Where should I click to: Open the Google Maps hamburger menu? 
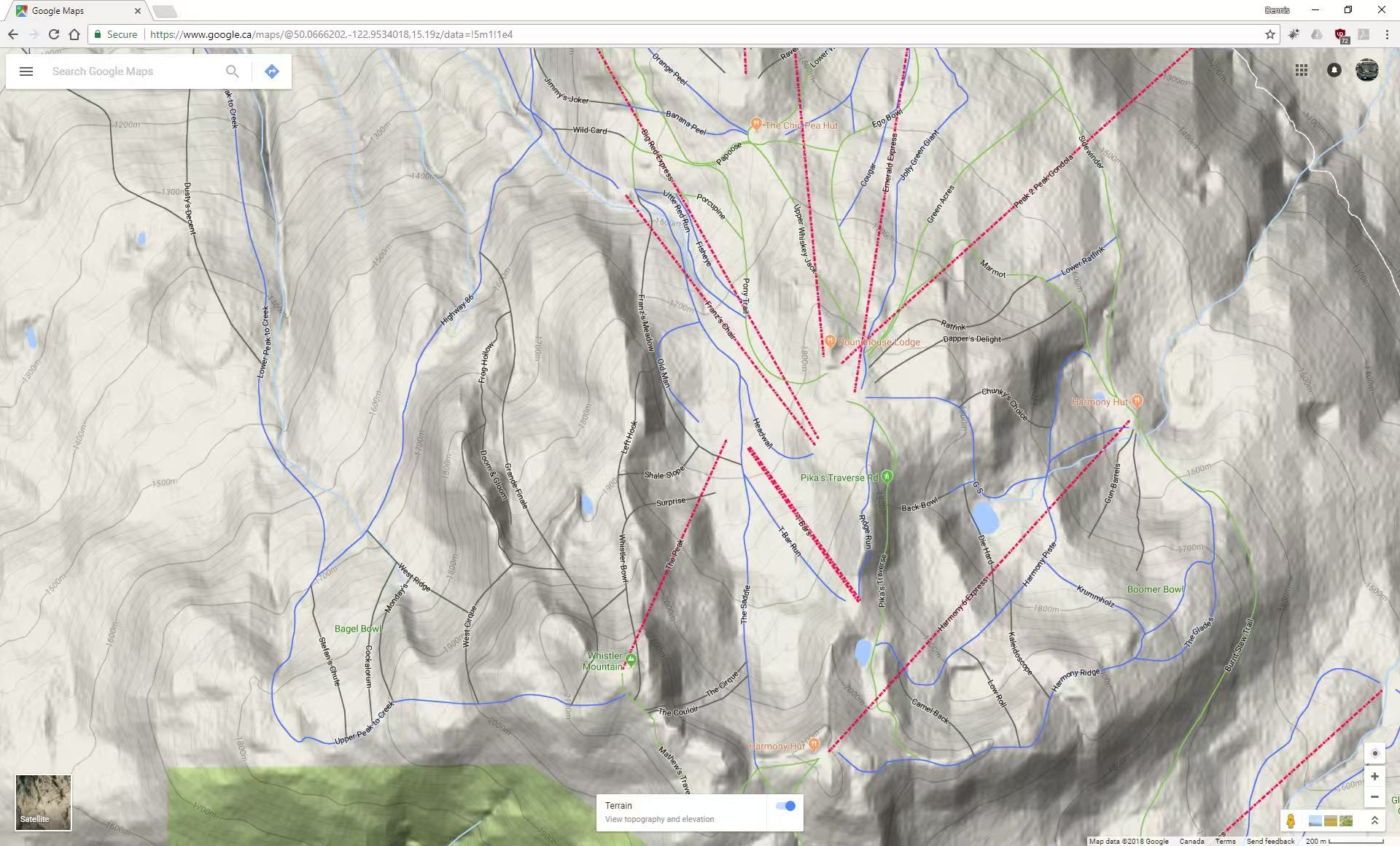(26, 71)
